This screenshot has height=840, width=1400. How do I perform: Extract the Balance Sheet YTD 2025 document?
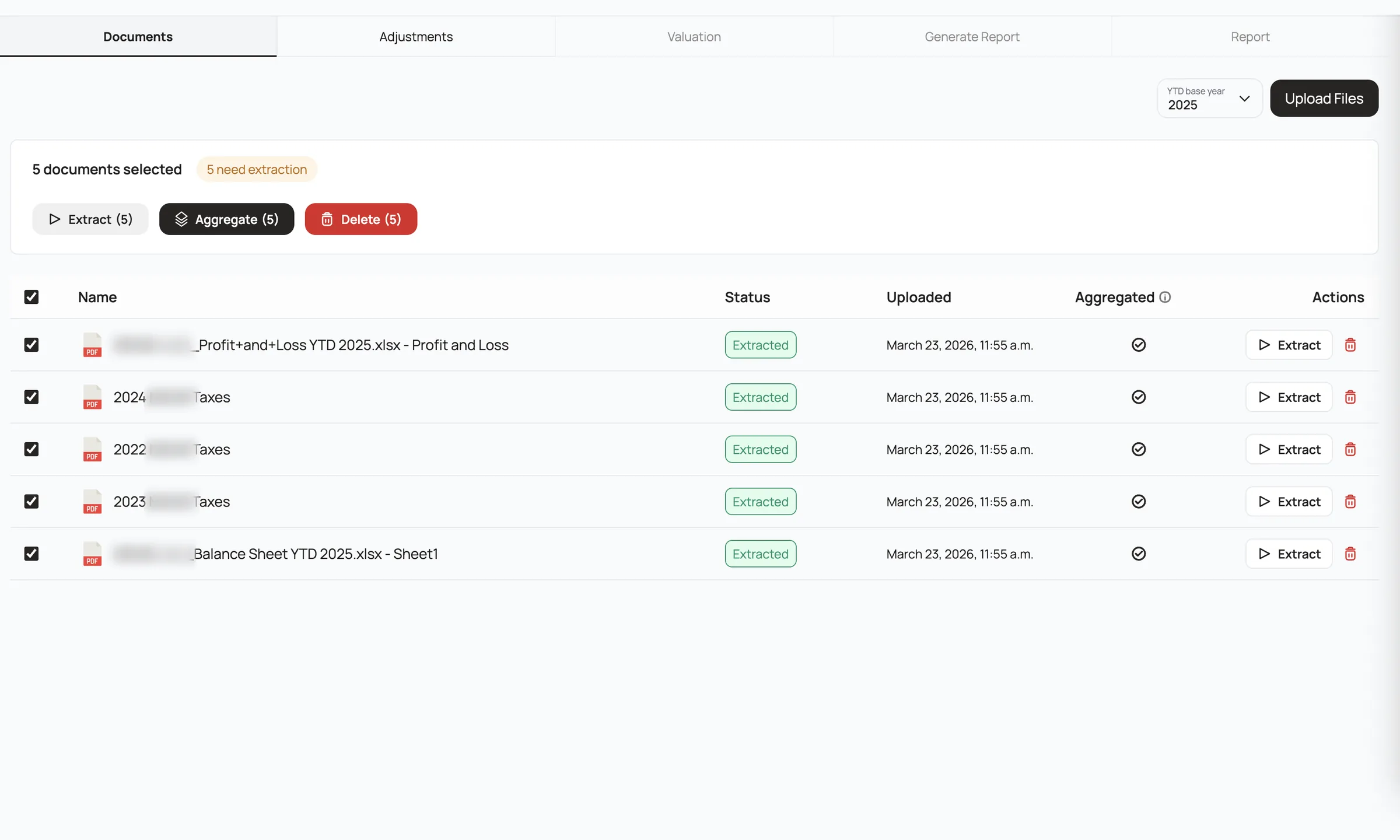1289,554
